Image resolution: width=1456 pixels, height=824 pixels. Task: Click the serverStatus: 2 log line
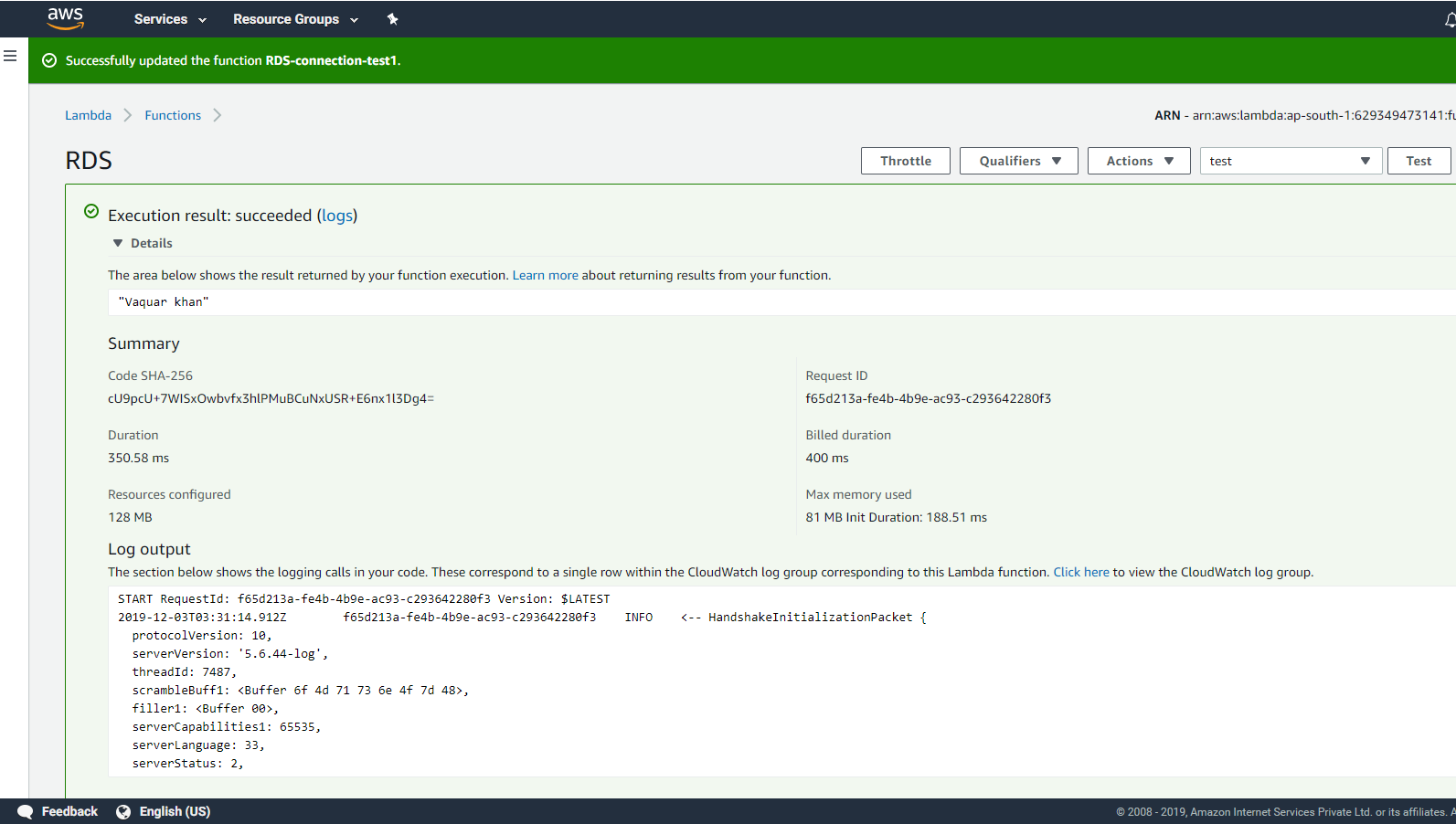pyautogui.click(x=188, y=764)
